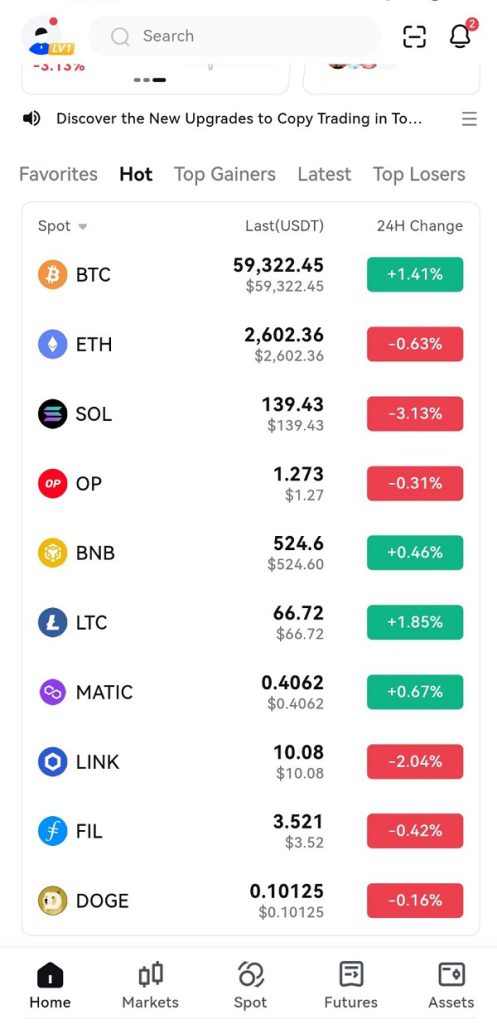Open the Copy Trading upgrades announcement
Screen dimensions: 497x1024
pos(239,119)
